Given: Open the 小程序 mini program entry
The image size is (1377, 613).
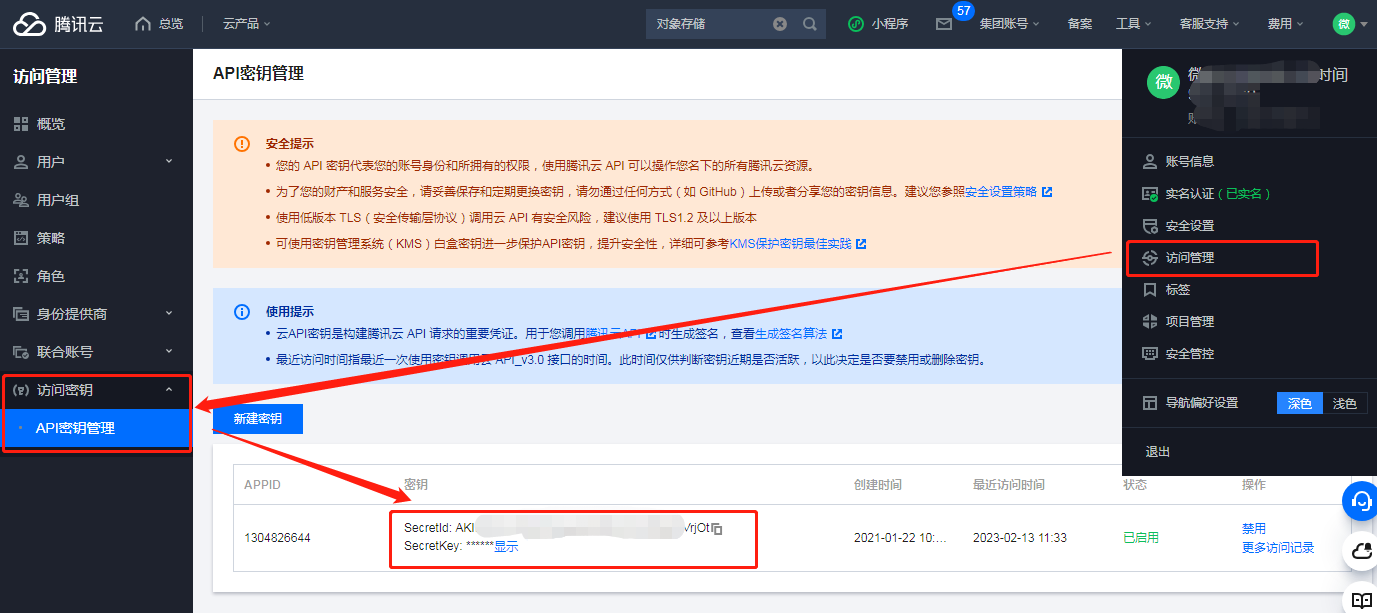Looking at the screenshot, I should pyautogui.click(x=878, y=24).
